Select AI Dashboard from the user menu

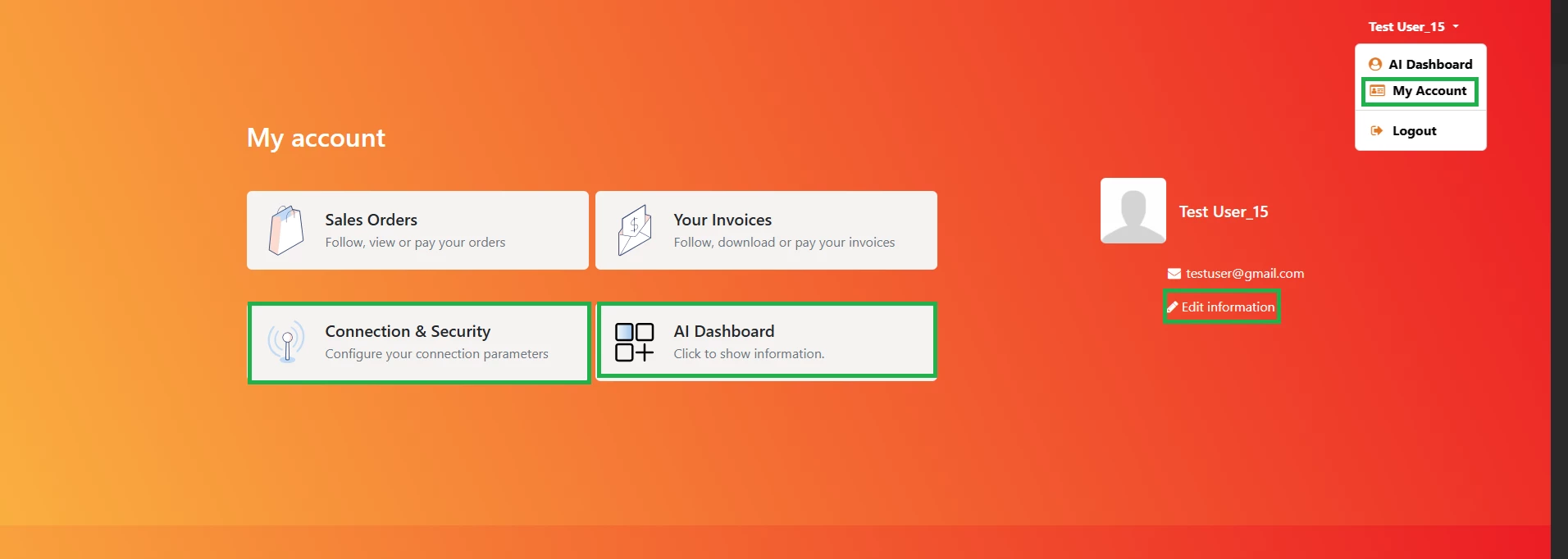pyautogui.click(x=1429, y=64)
